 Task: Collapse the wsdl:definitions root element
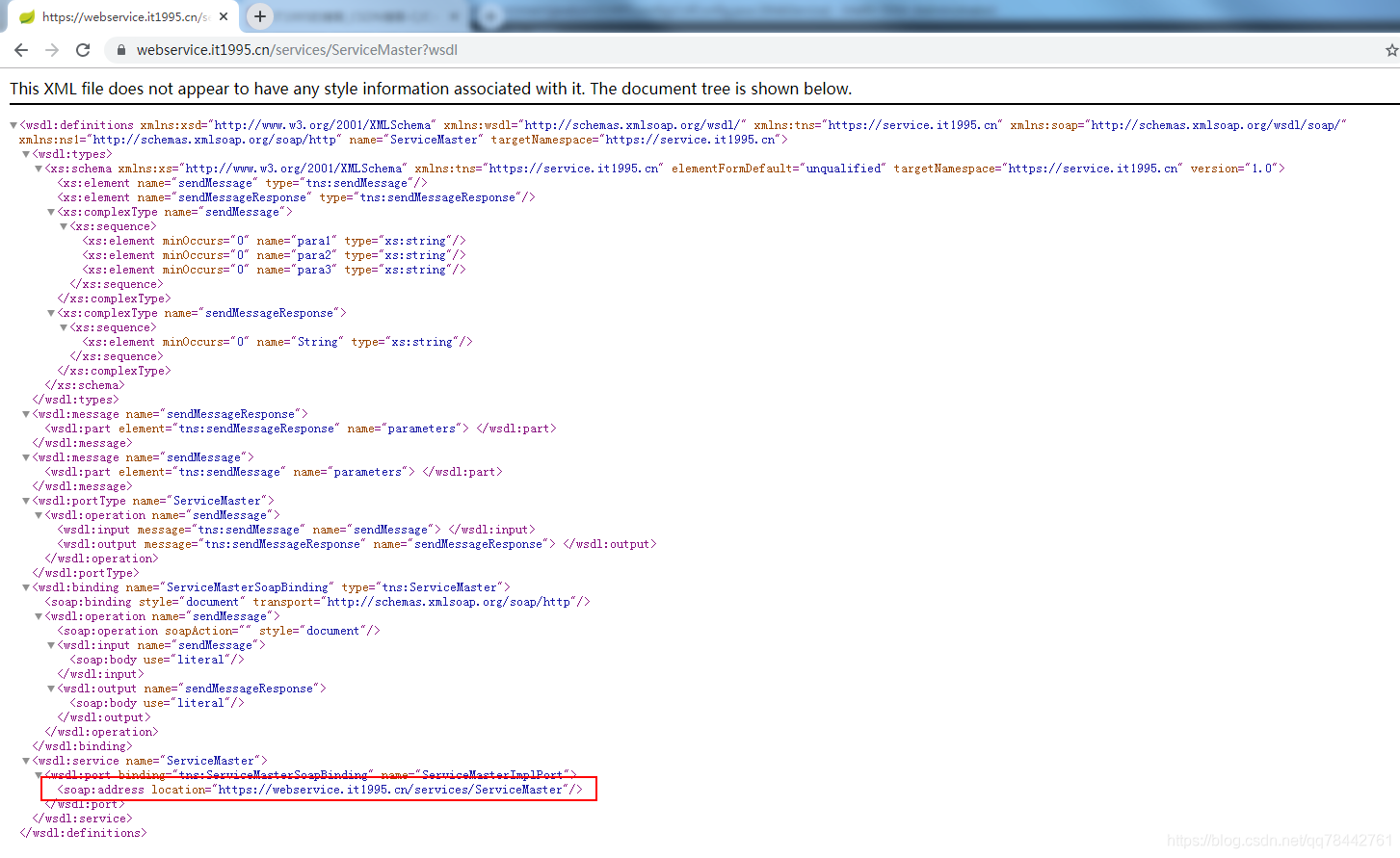pos(13,123)
